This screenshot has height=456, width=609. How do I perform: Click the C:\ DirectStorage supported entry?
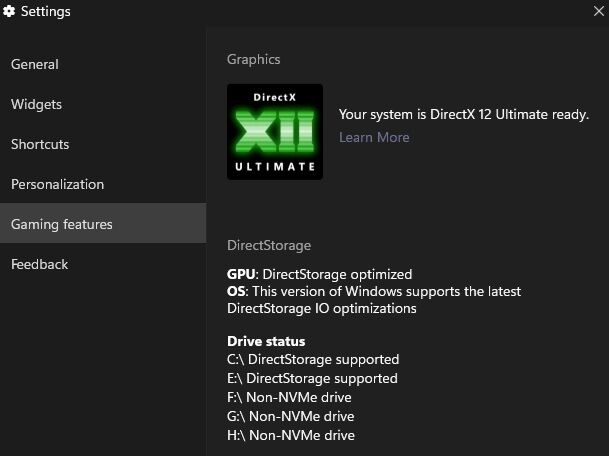(313, 359)
